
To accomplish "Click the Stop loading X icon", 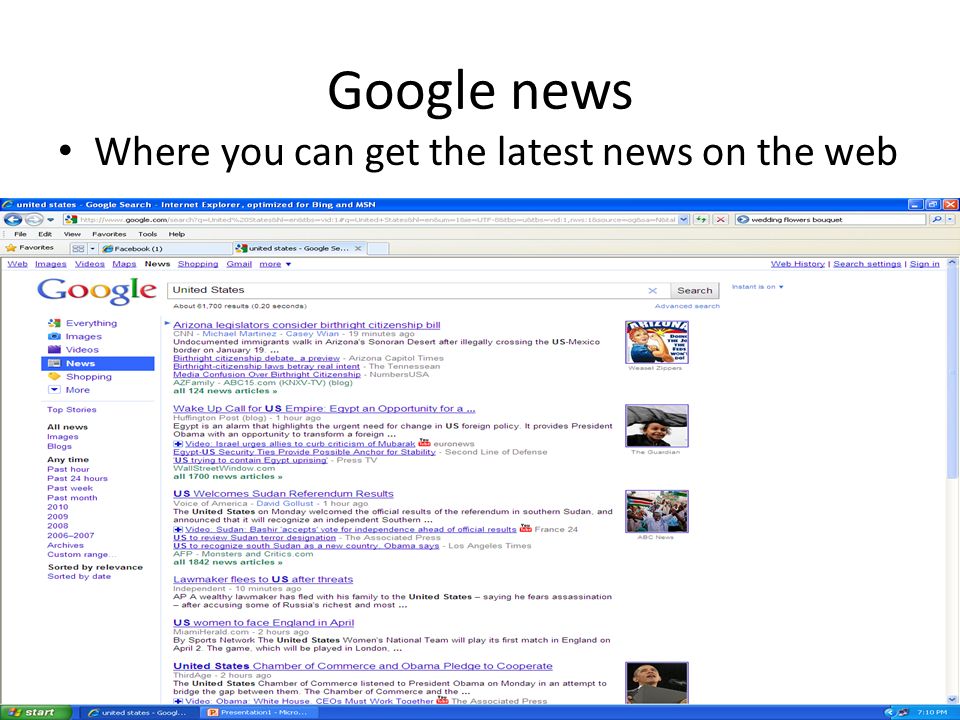I will coord(721,219).
